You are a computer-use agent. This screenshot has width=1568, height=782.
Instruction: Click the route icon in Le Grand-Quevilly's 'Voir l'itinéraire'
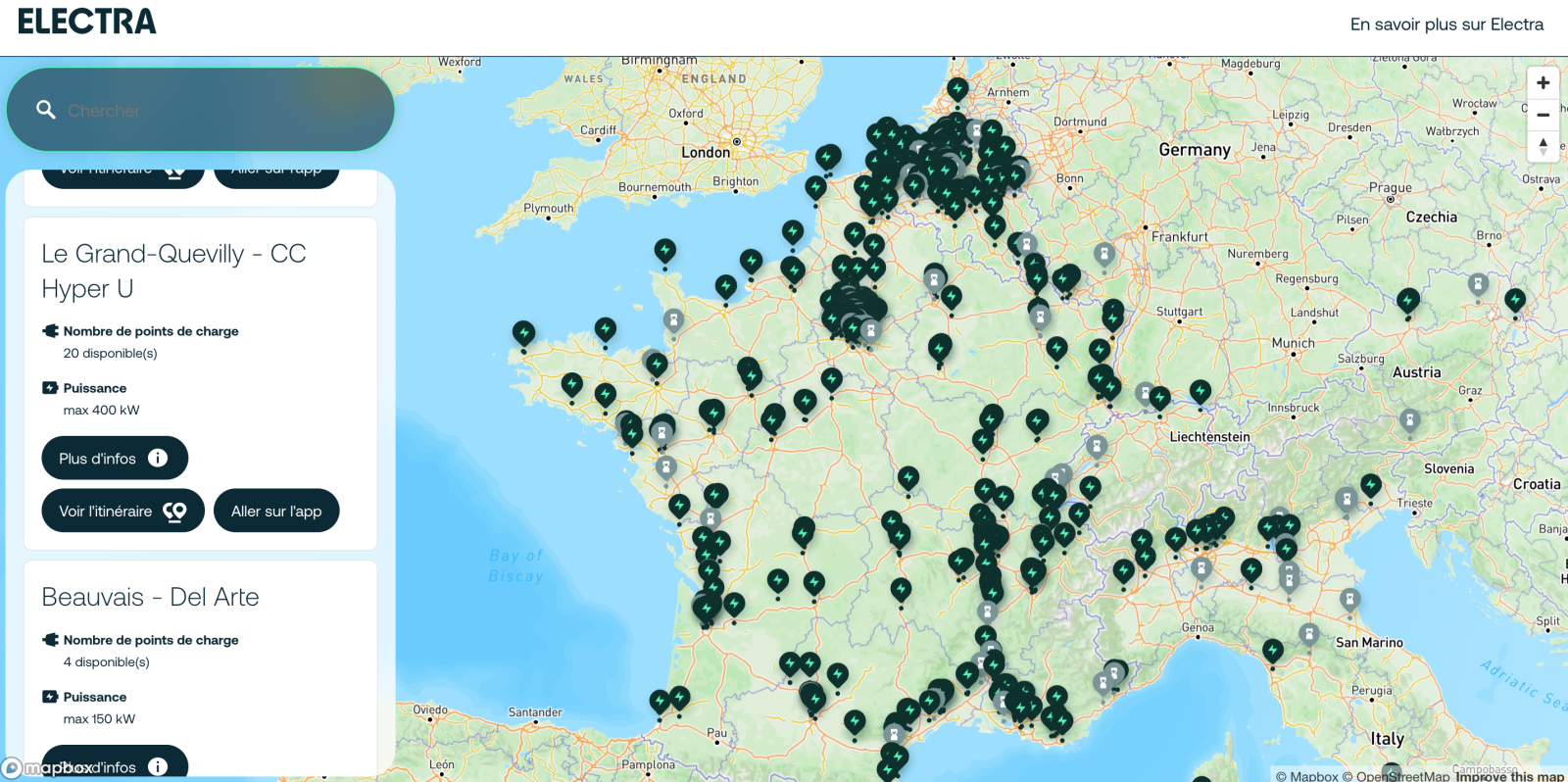(174, 512)
